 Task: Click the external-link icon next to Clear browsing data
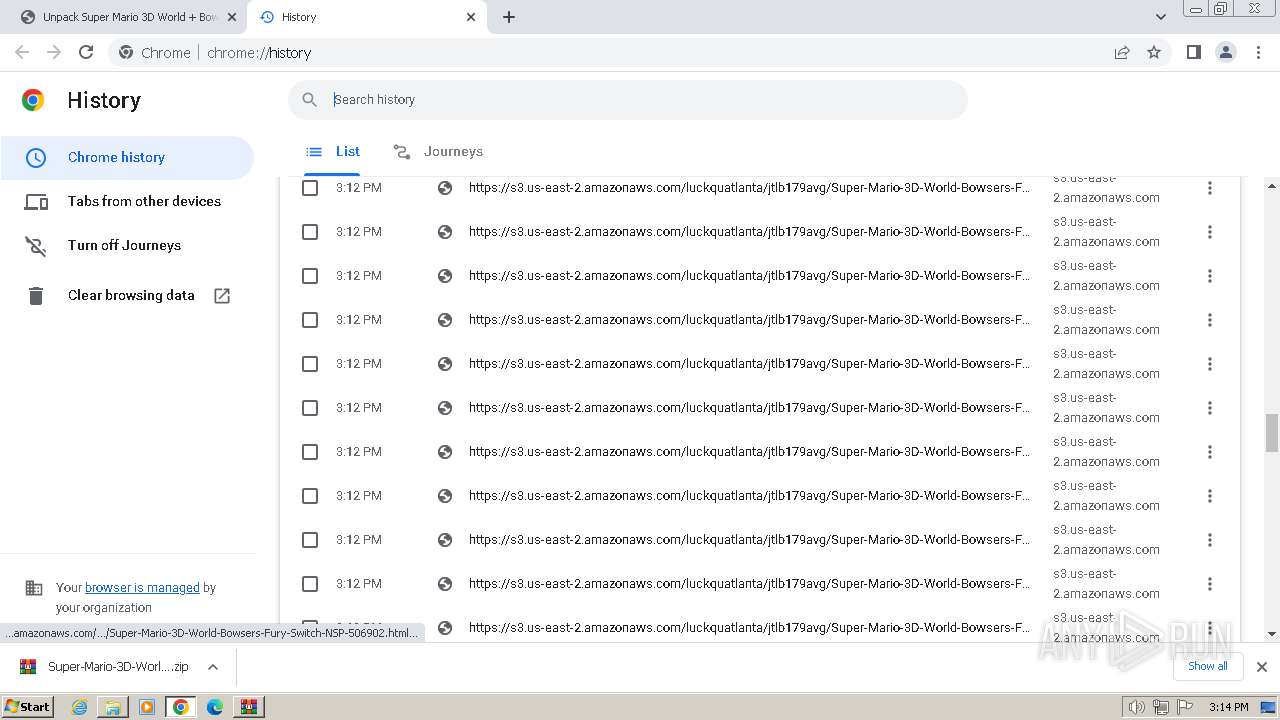click(x=222, y=295)
